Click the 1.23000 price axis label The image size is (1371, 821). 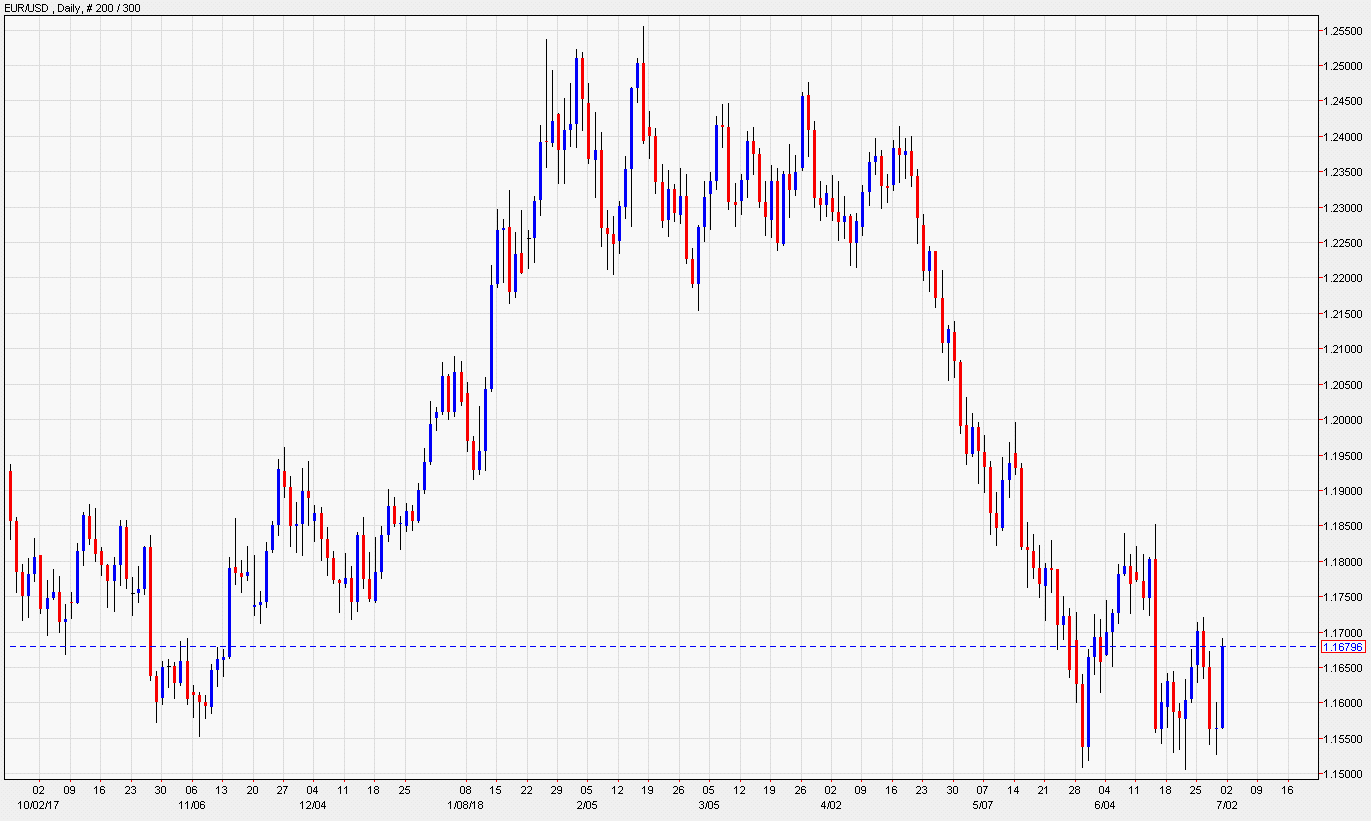[1345, 208]
